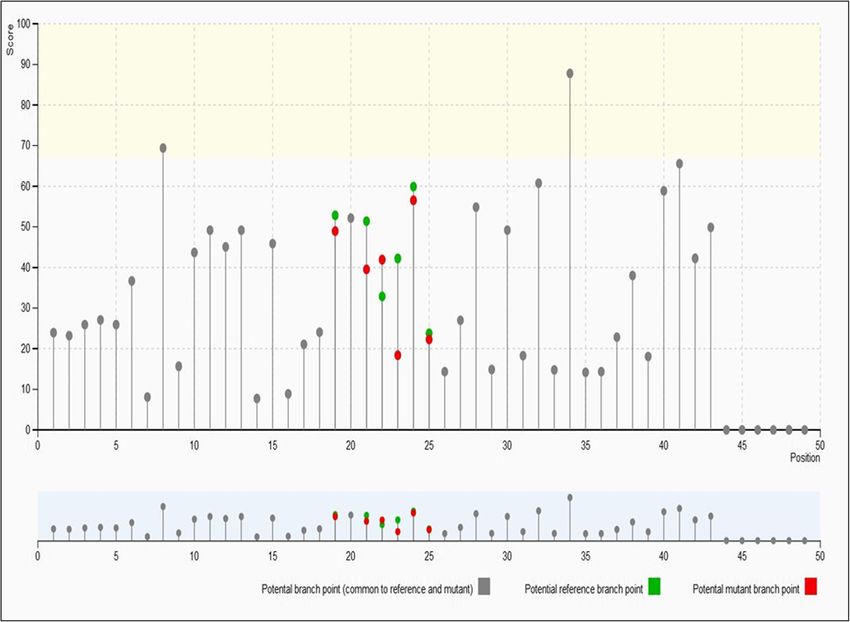This screenshot has height=622, width=850.
Task: Pick the green reference point at position 21, main chart
Action: 366,221
